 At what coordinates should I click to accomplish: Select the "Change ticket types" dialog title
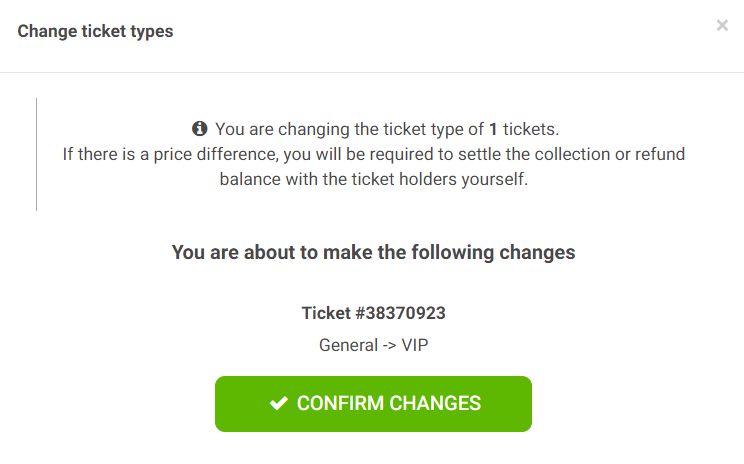click(x=95, y=31)
